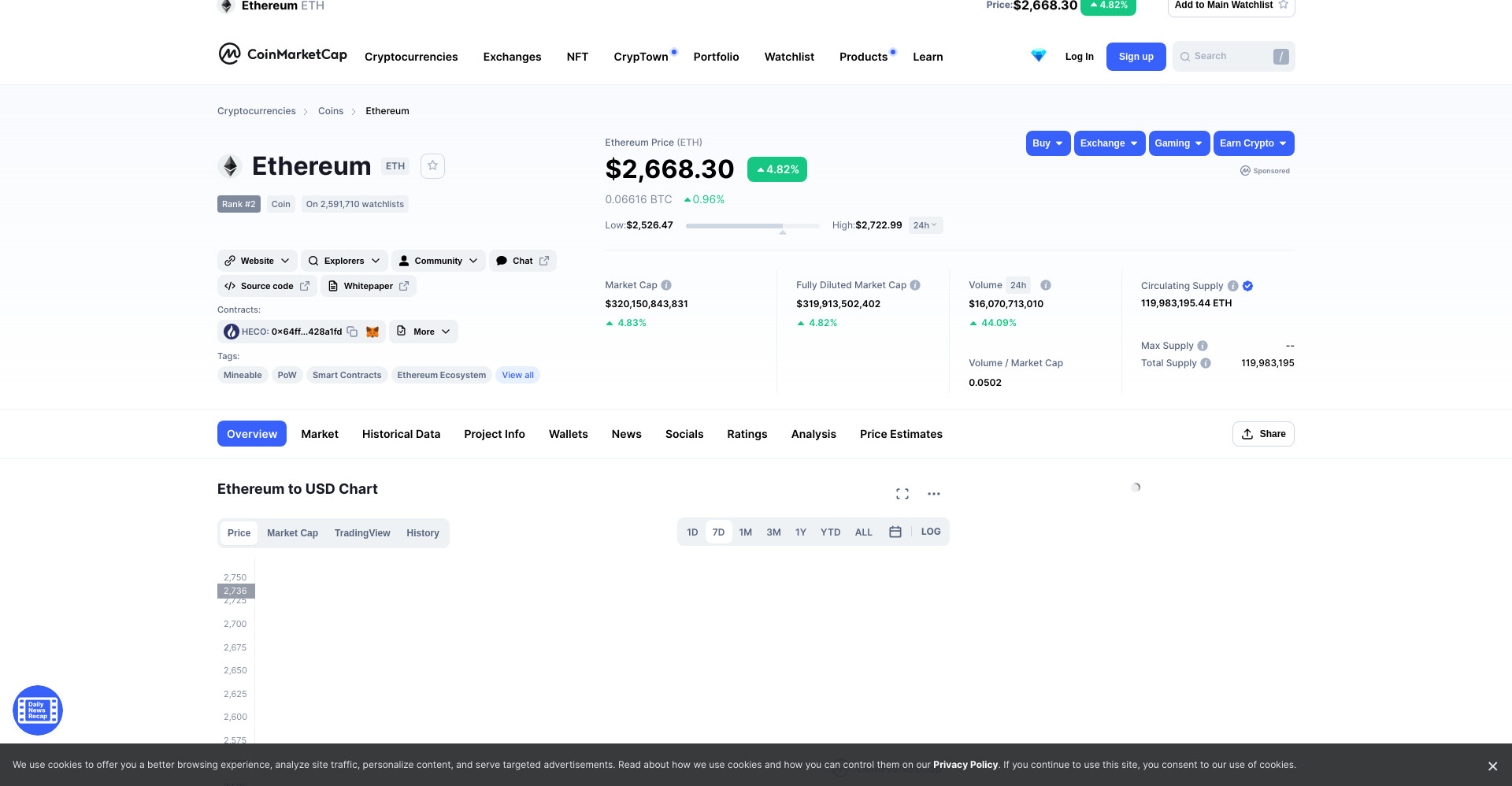Open the Whitepaper document link
Screen dimensions: 1512x786
pos(369,286)
